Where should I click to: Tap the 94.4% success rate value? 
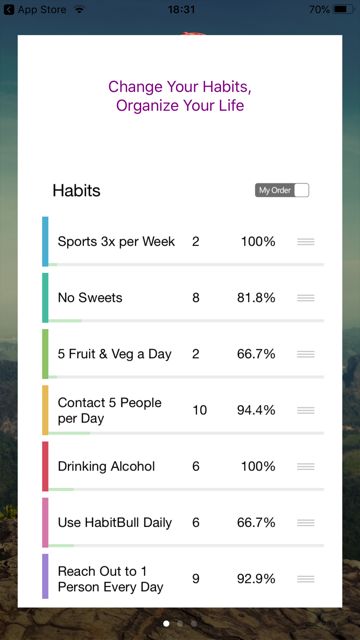(256, 410)
